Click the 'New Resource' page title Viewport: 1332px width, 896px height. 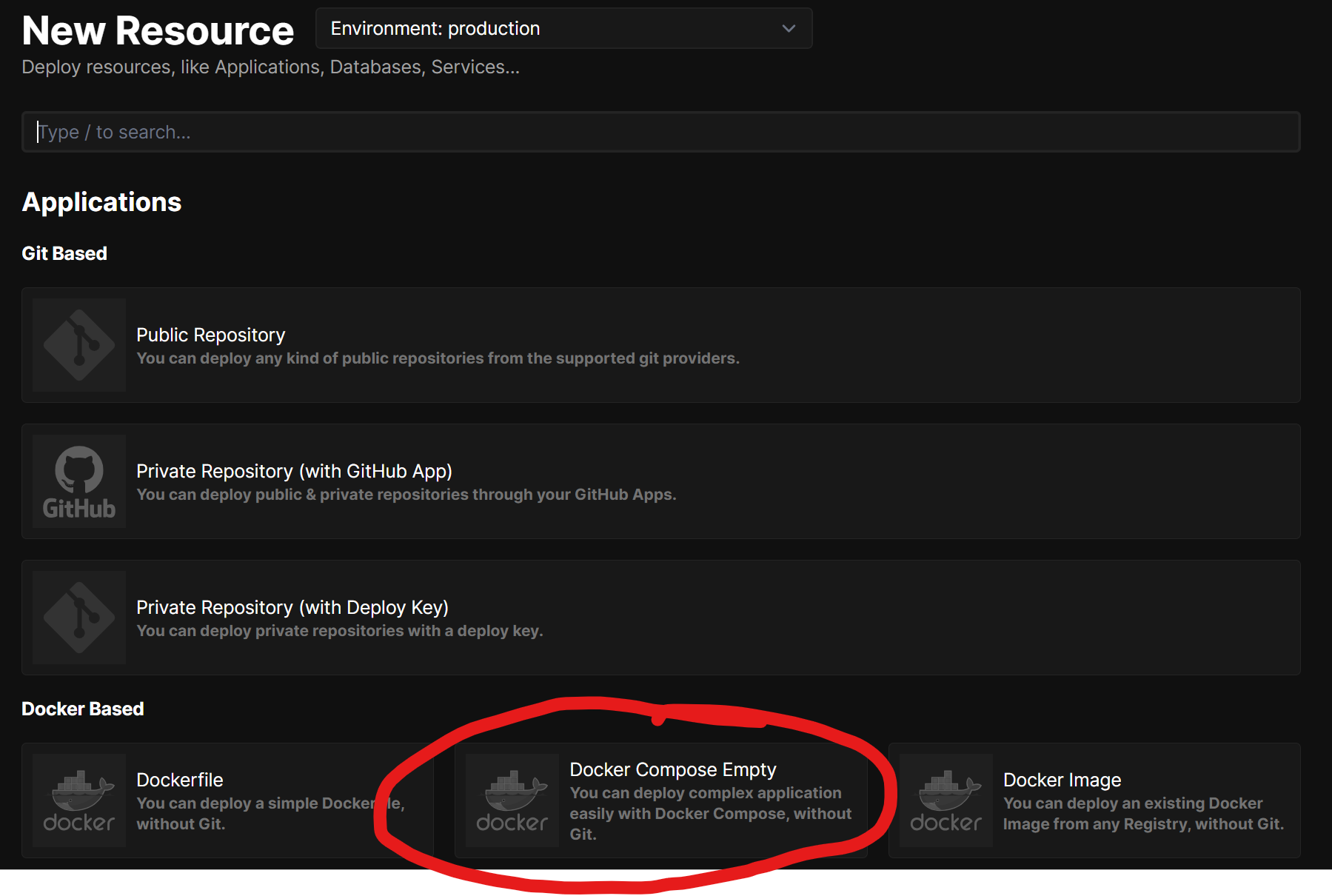coord(158,30)
